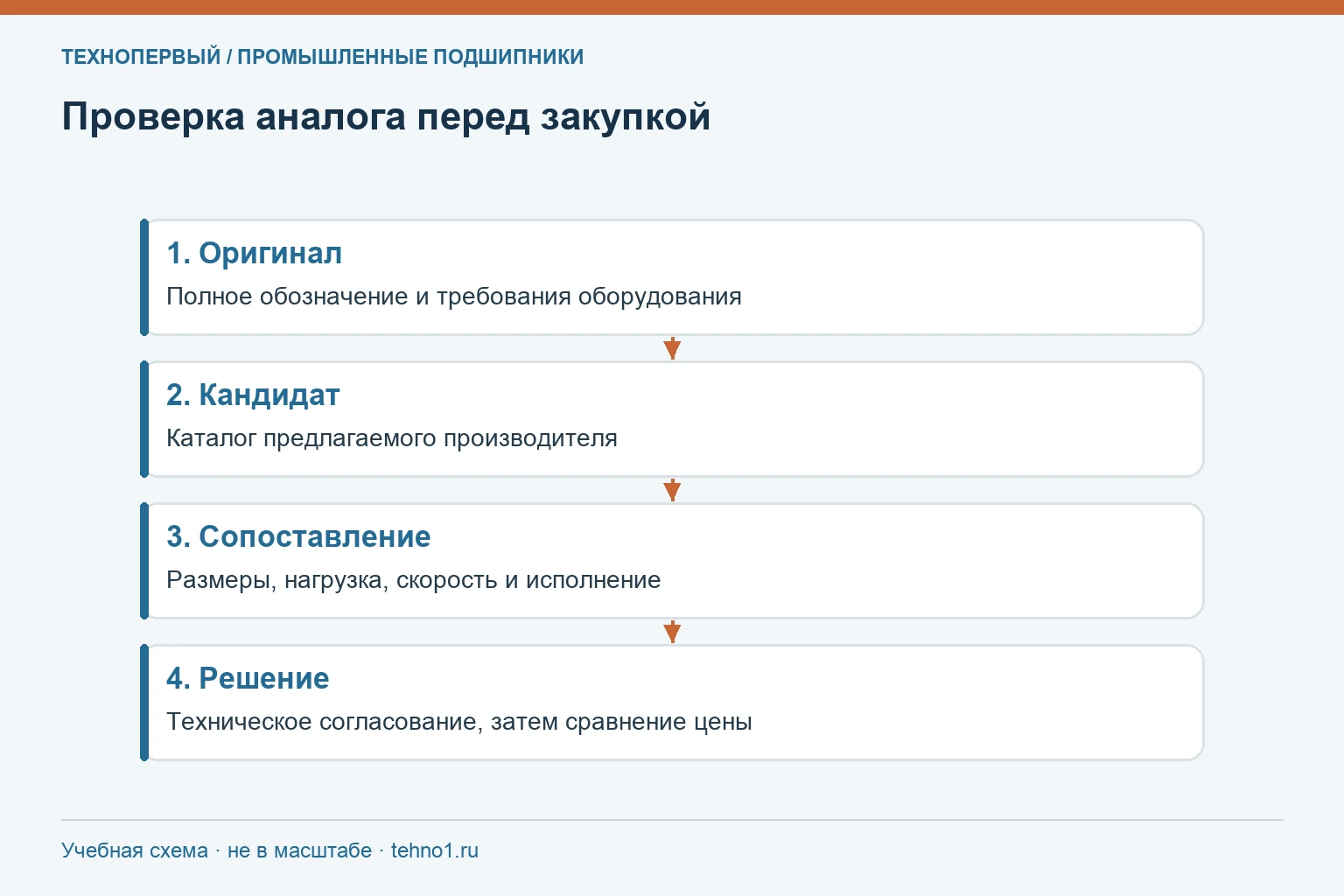The width and height of the screenshot is (1344, 896).
Task: Select the text 'Каталог предлагаемого производителя'
Action: pos(392,438)
